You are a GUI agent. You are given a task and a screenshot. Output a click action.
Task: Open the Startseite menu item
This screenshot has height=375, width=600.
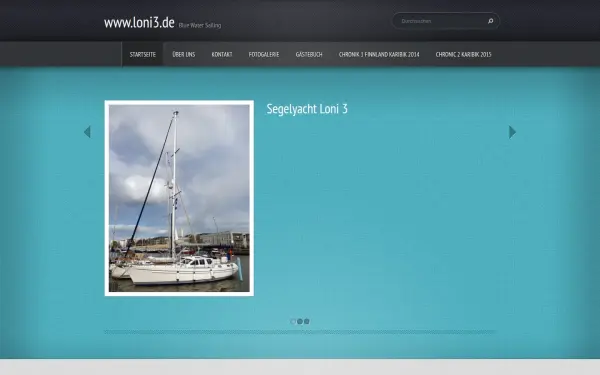[x=143, y=54]
